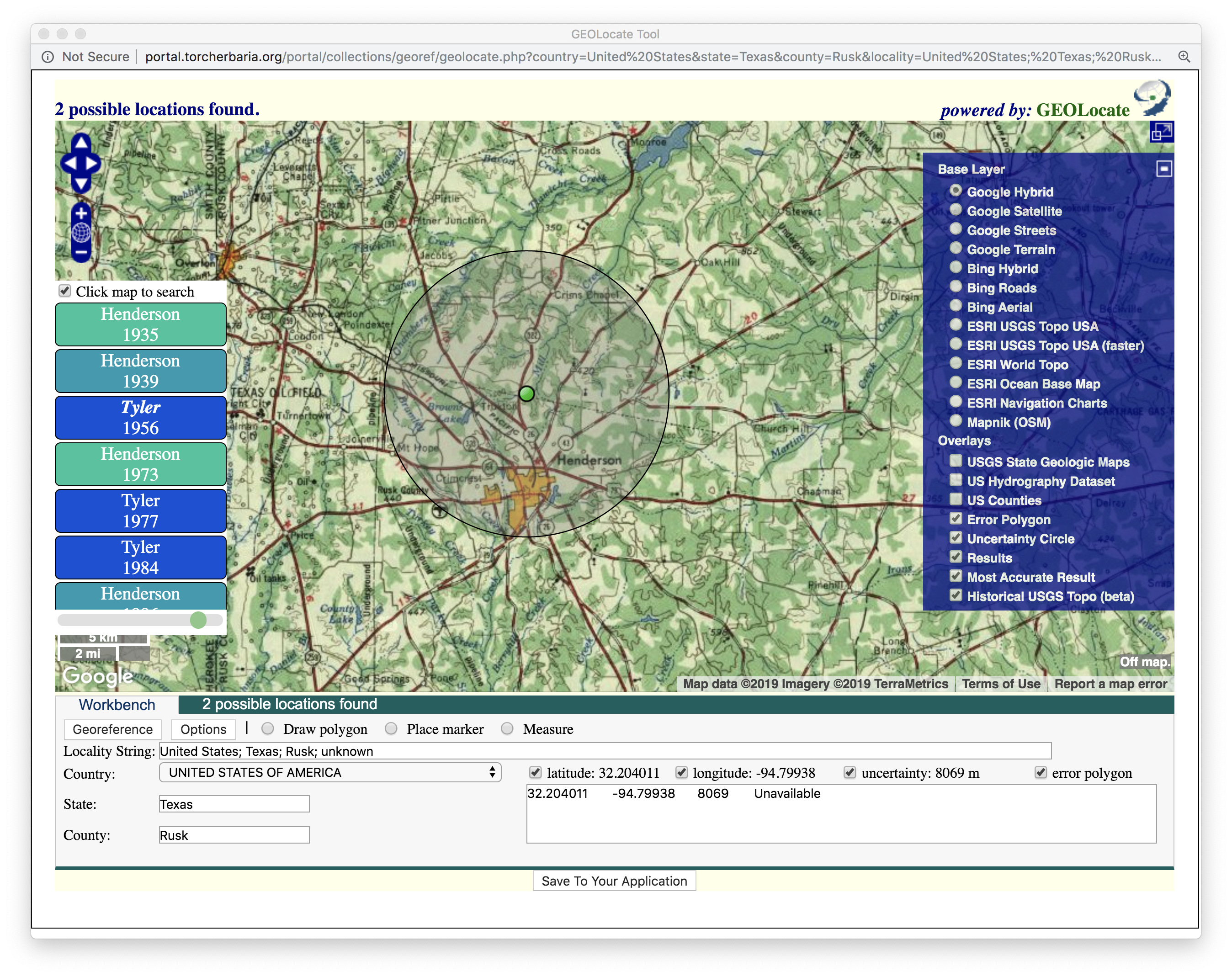Select Tyler 1984 historical map
The height and width of the screenshot is (977, 1232).
[141, 557]
